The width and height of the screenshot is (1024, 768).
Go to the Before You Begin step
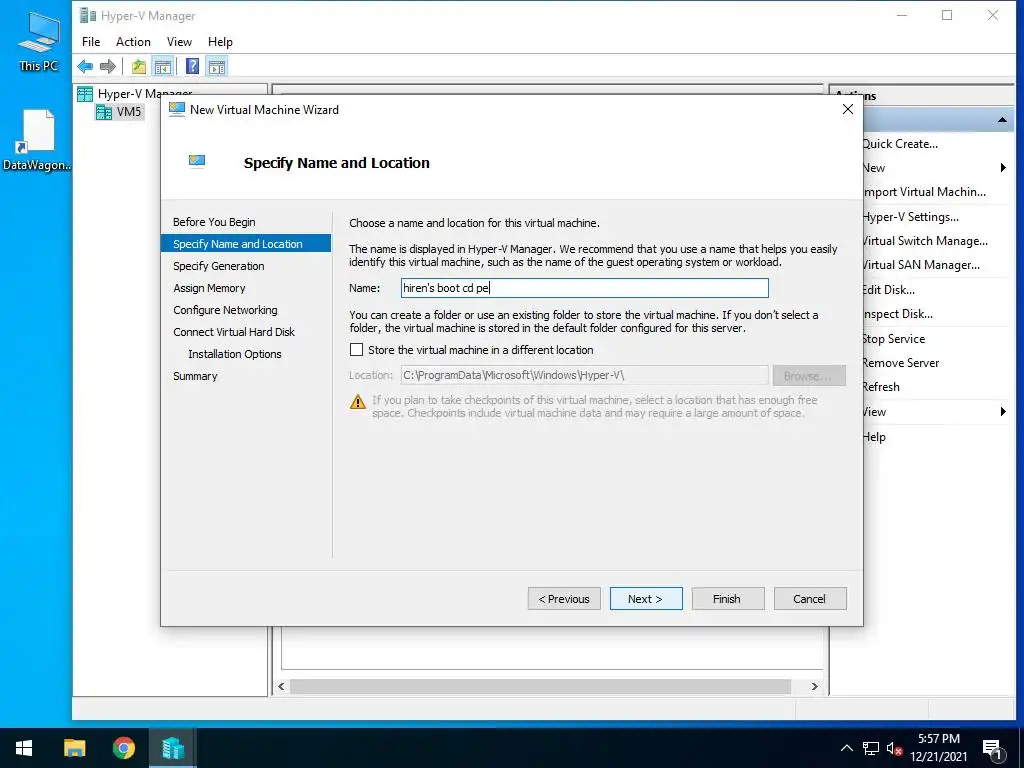pos(214,222)
